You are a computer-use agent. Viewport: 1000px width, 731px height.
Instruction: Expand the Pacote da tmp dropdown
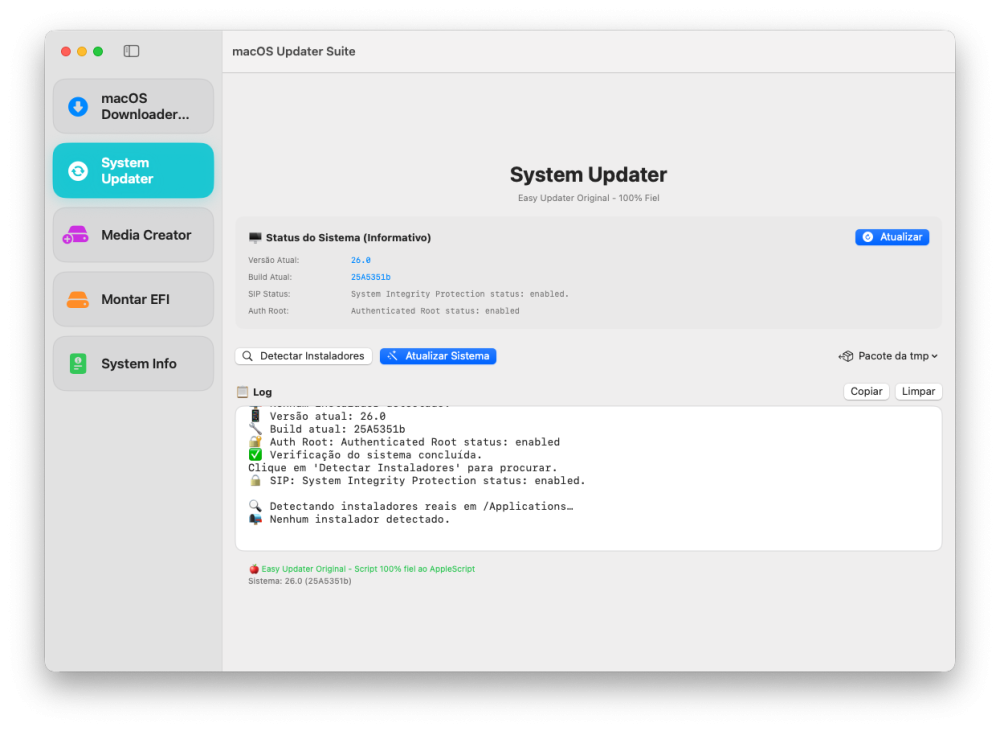pos(888,356)
